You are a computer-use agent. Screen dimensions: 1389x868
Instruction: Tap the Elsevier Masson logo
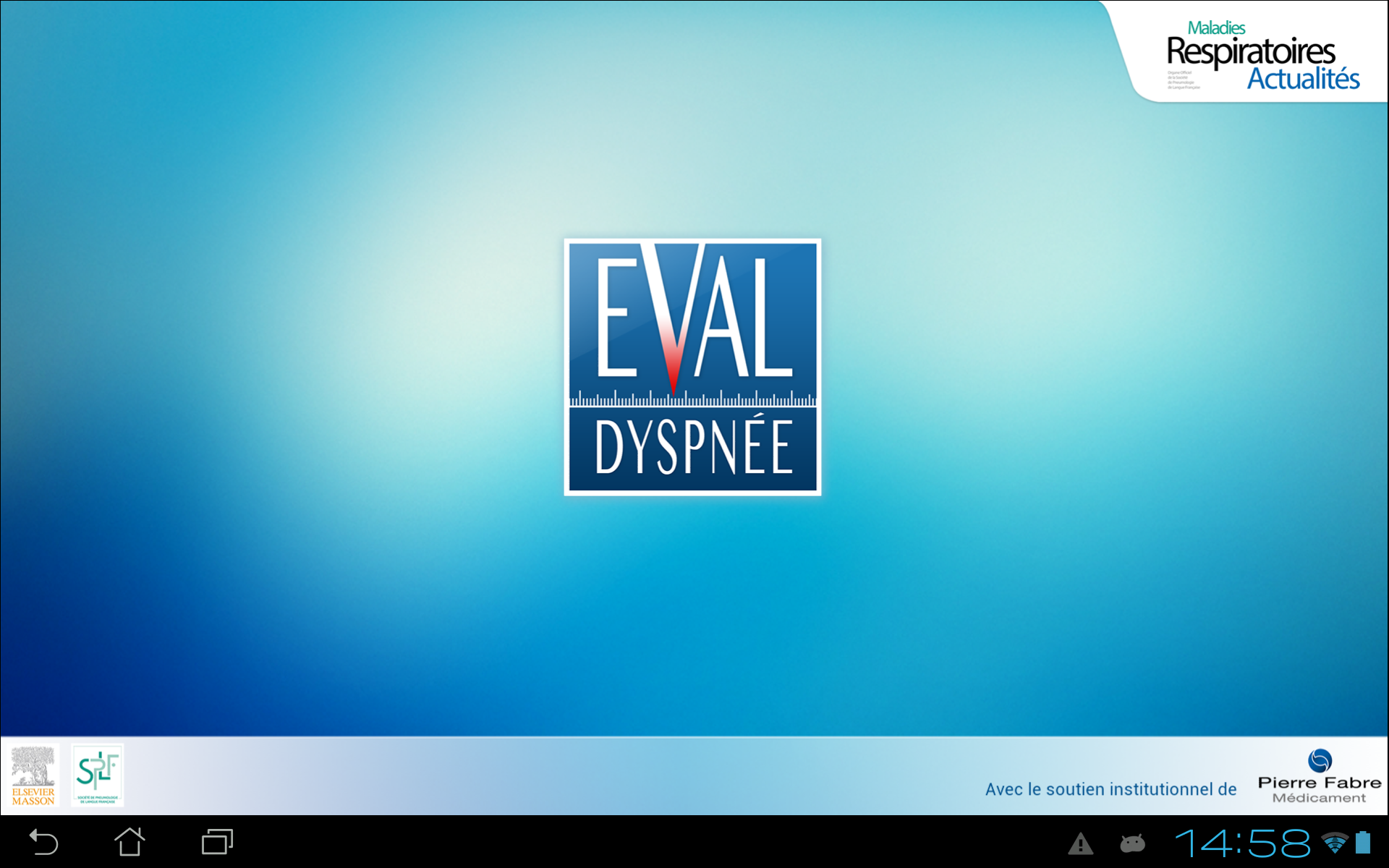pos(33,775)
